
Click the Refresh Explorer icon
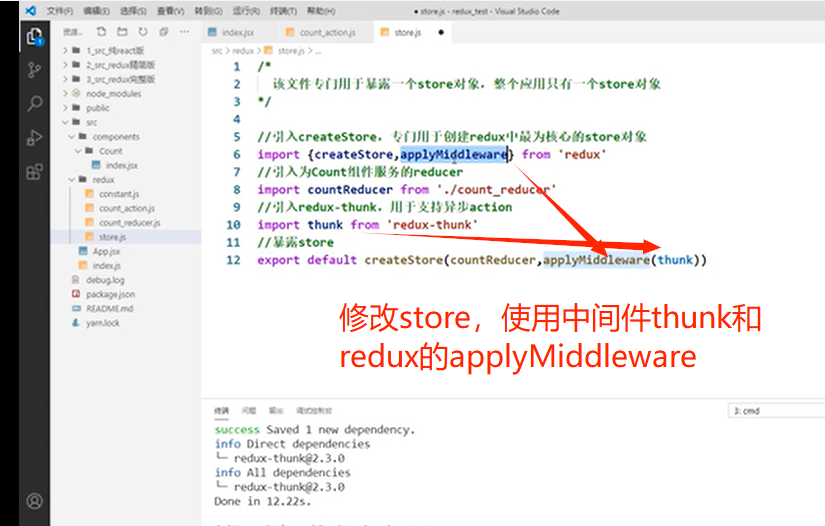point(143,32)
